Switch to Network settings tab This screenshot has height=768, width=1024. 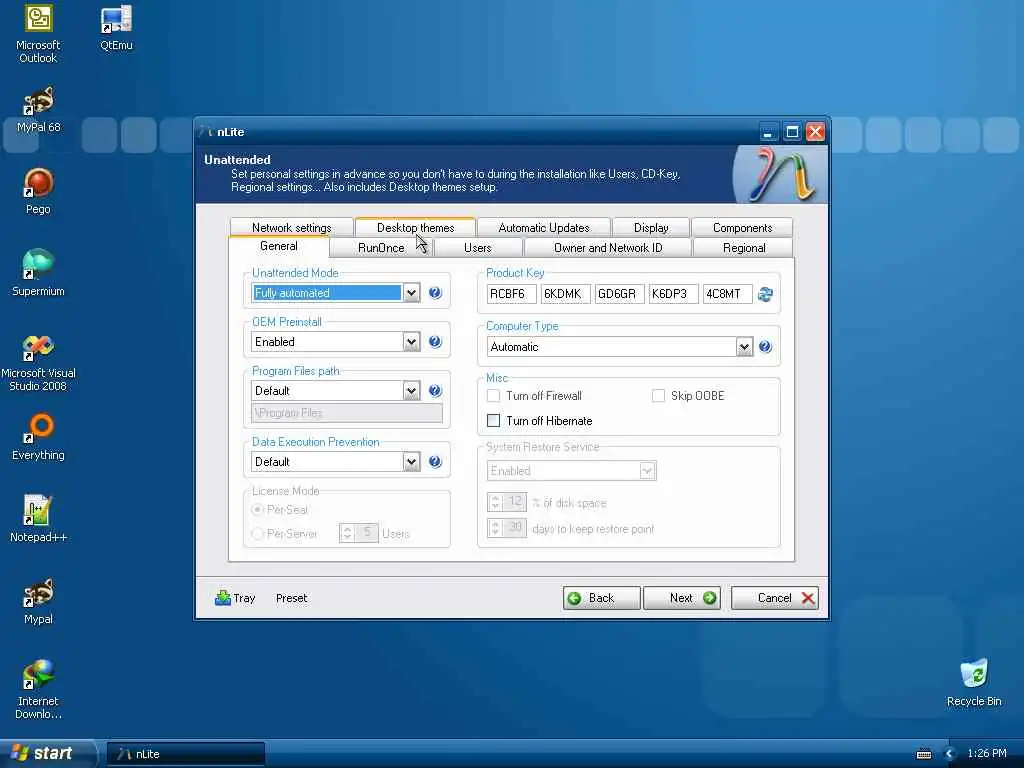[291, 227]
